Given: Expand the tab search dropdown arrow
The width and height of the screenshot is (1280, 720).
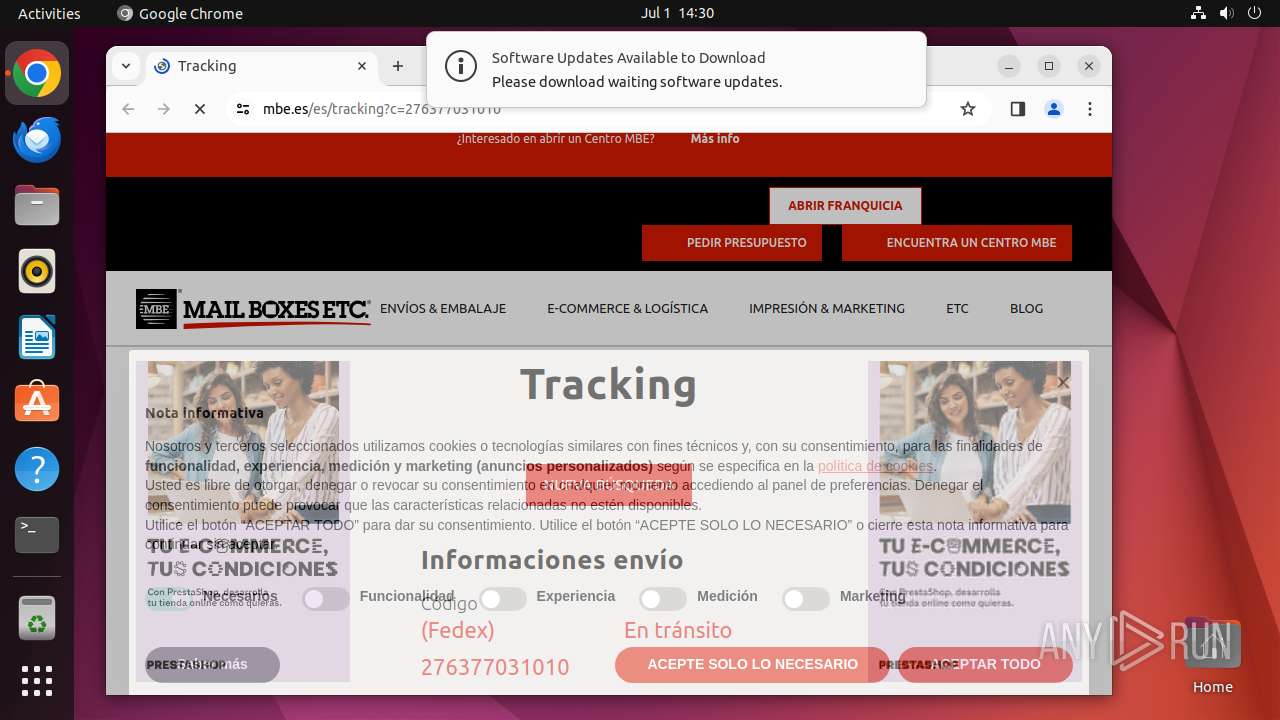Looking at the screenshot, I should (x=126, y=66).
